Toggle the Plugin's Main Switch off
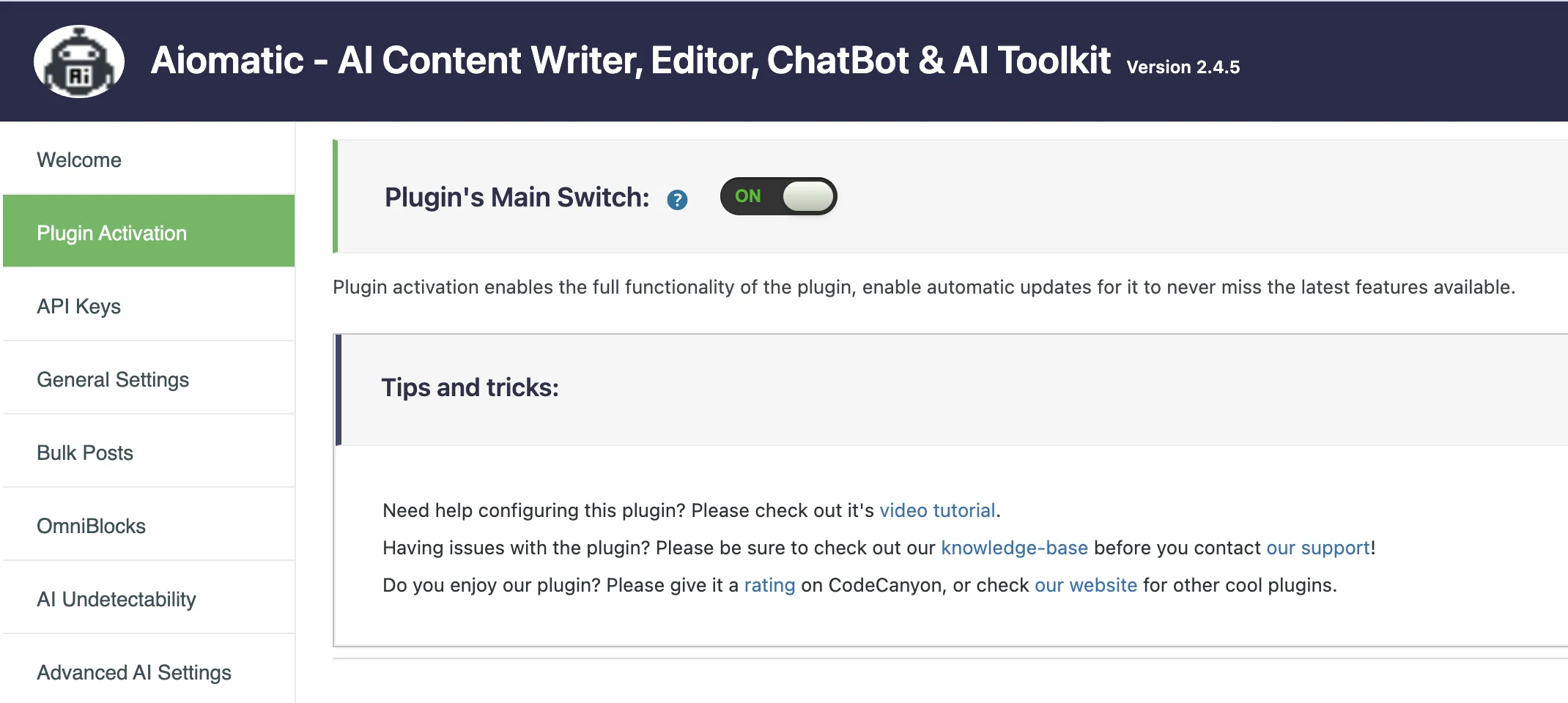This screenshot has width=1568, height=703. (778, 196)
